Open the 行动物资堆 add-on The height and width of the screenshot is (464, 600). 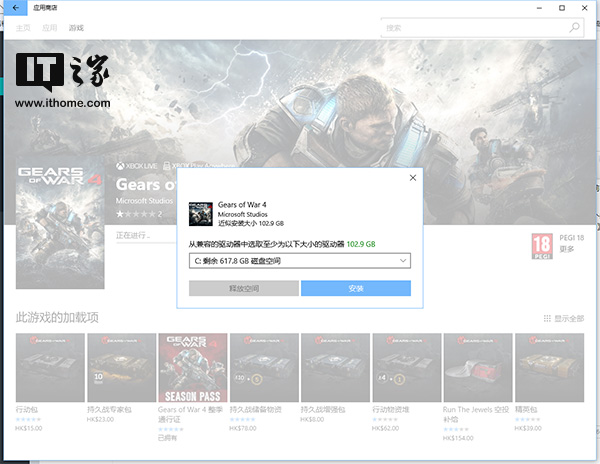[x=407, y=368]
